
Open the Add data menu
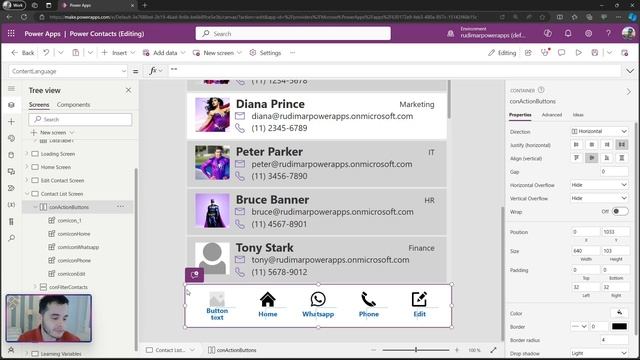tap(164, 53)
